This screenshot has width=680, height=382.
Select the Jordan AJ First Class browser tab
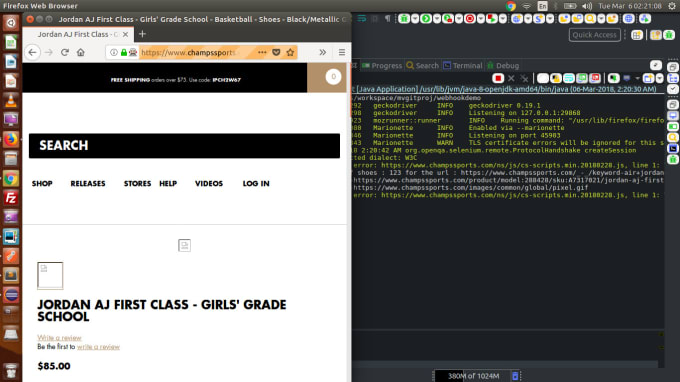tap(78, 34)
